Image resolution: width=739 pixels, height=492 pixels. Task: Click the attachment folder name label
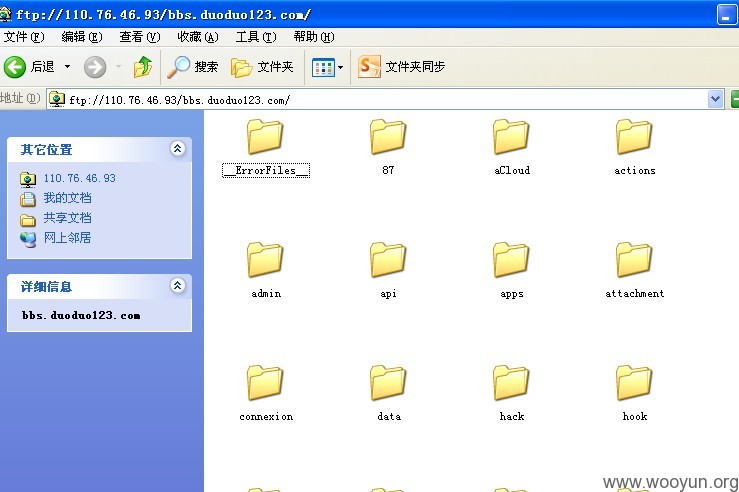coord(634,294)
